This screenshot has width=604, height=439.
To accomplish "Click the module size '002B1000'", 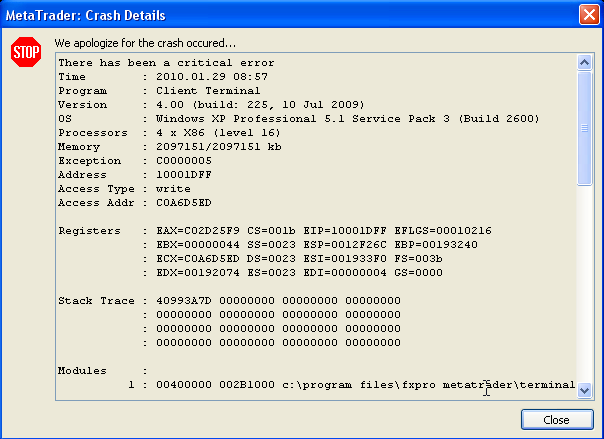I will coord(247,385).
